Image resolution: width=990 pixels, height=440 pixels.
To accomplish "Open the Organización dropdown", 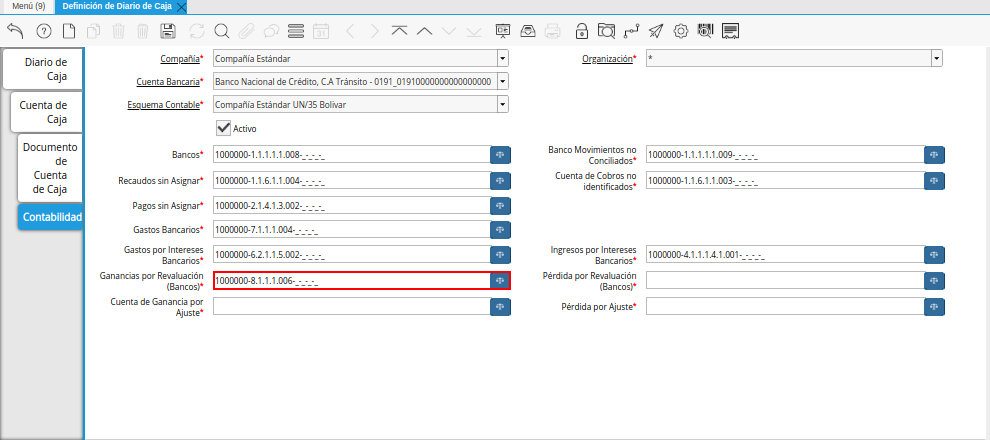I will click(x=936, y=59).
